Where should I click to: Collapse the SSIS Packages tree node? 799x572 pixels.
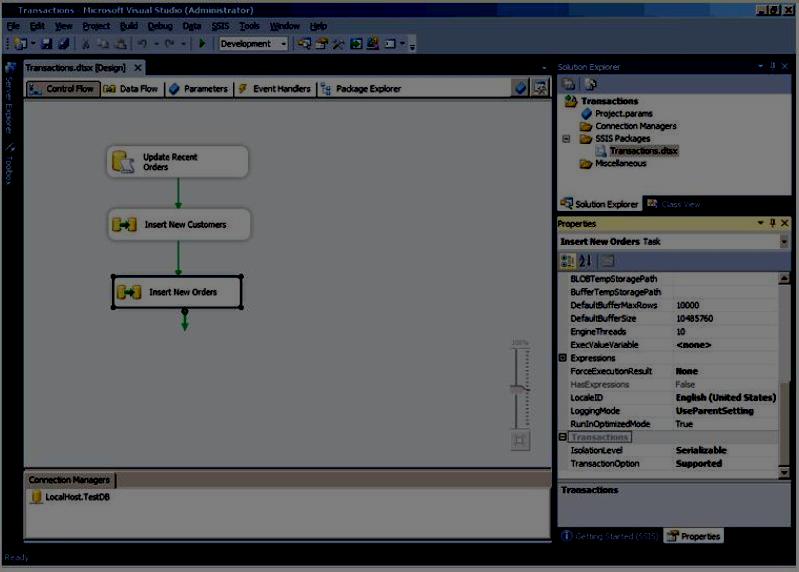[566, 139]
